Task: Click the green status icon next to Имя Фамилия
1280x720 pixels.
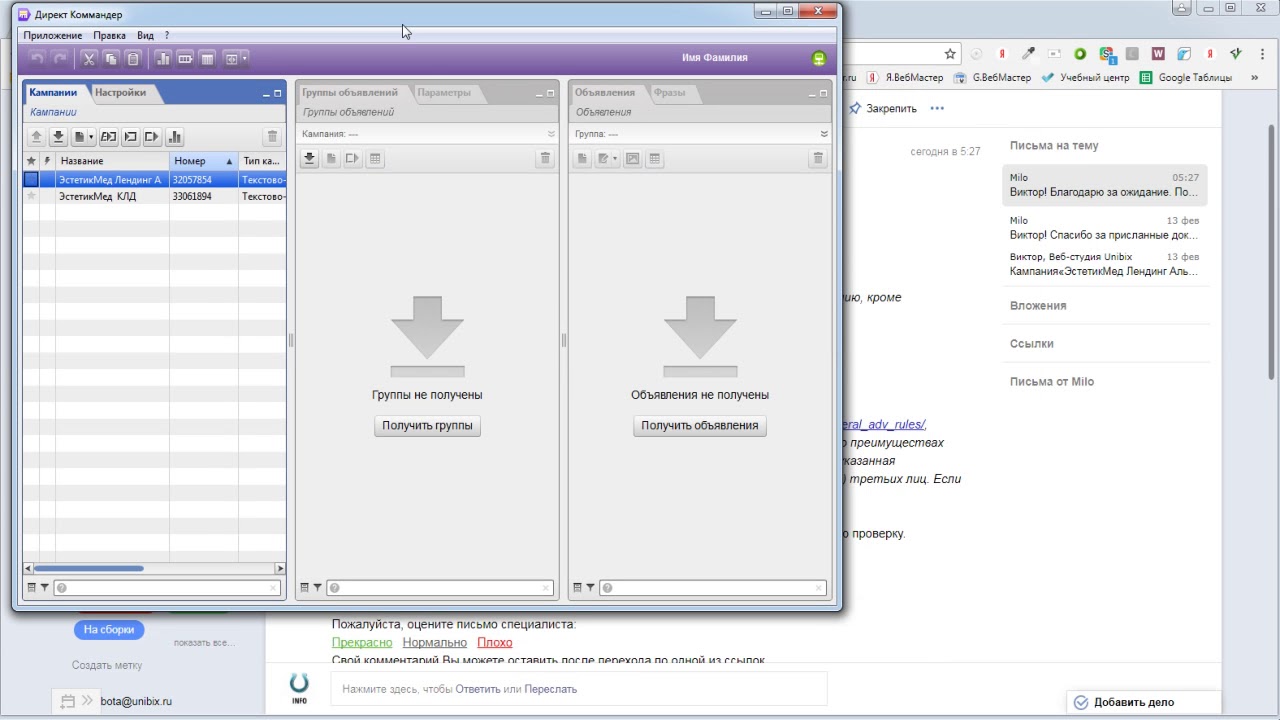Action: pyautogui.click(x=820, y=58)
